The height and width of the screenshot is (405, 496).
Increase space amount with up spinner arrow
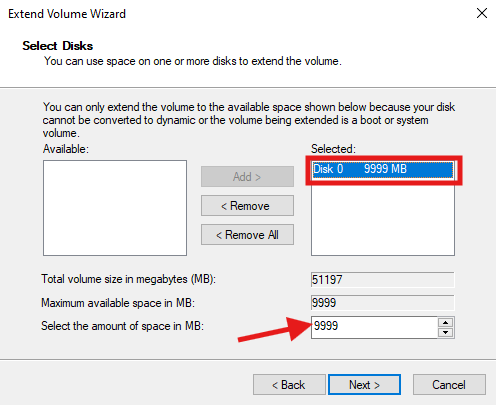pyautogui.click(x=446, y=322)
